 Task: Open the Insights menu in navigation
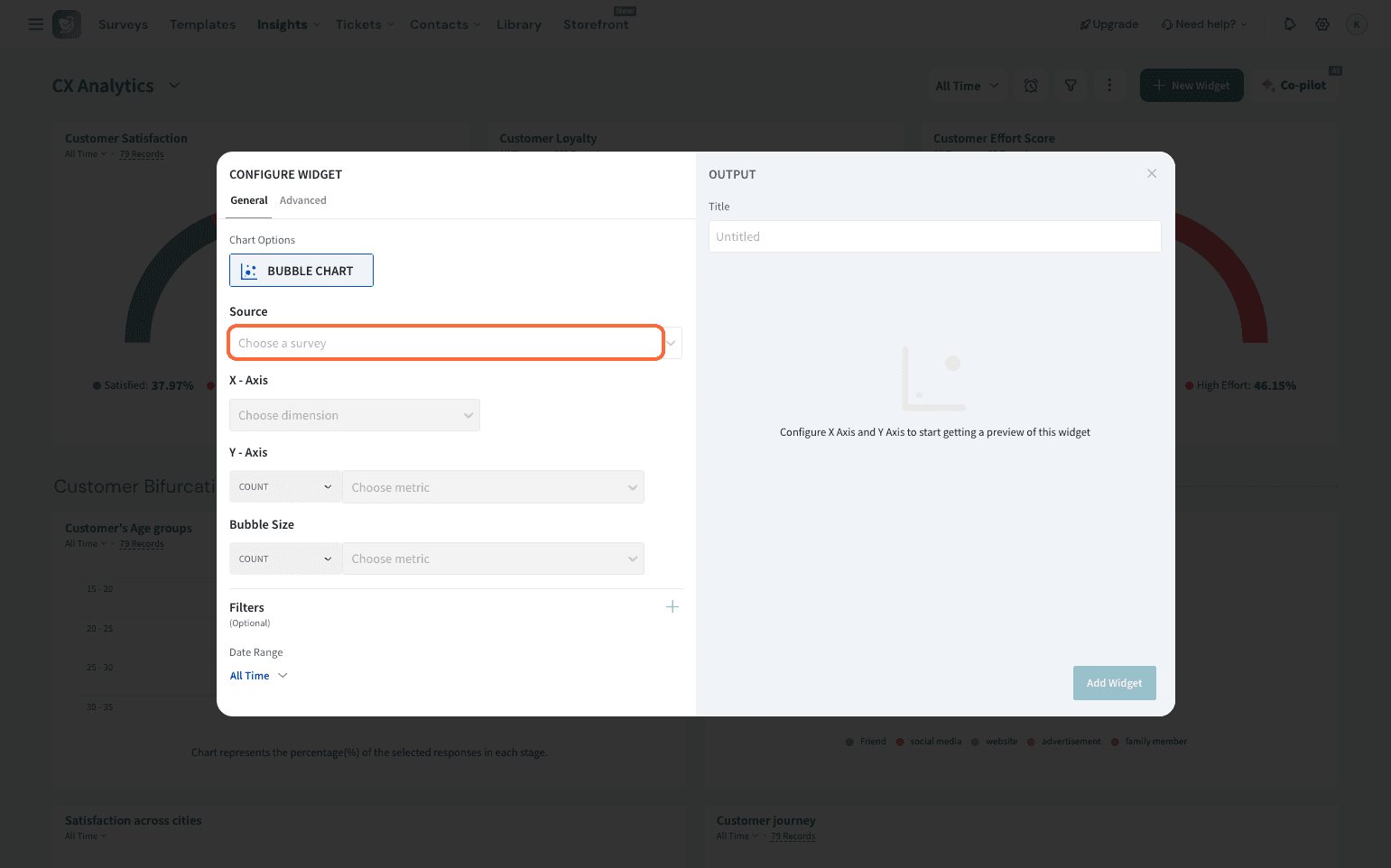tap(288, 24)
